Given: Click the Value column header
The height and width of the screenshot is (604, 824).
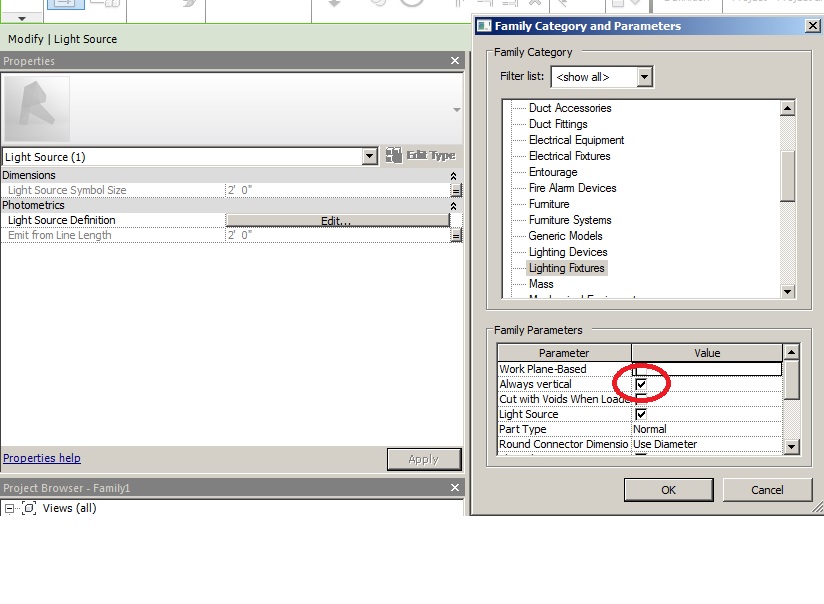Looking at the screenshot, I should pos(707,353).
